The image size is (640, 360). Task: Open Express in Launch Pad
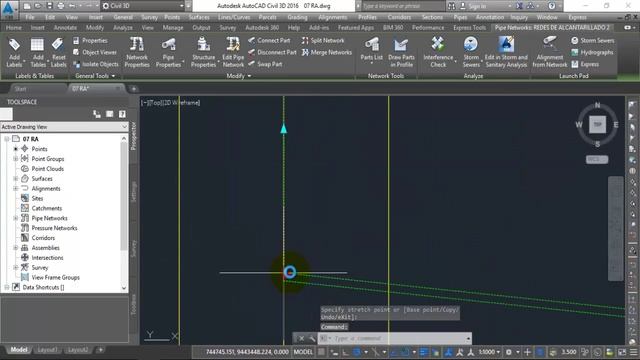click(x=585, y=64)
